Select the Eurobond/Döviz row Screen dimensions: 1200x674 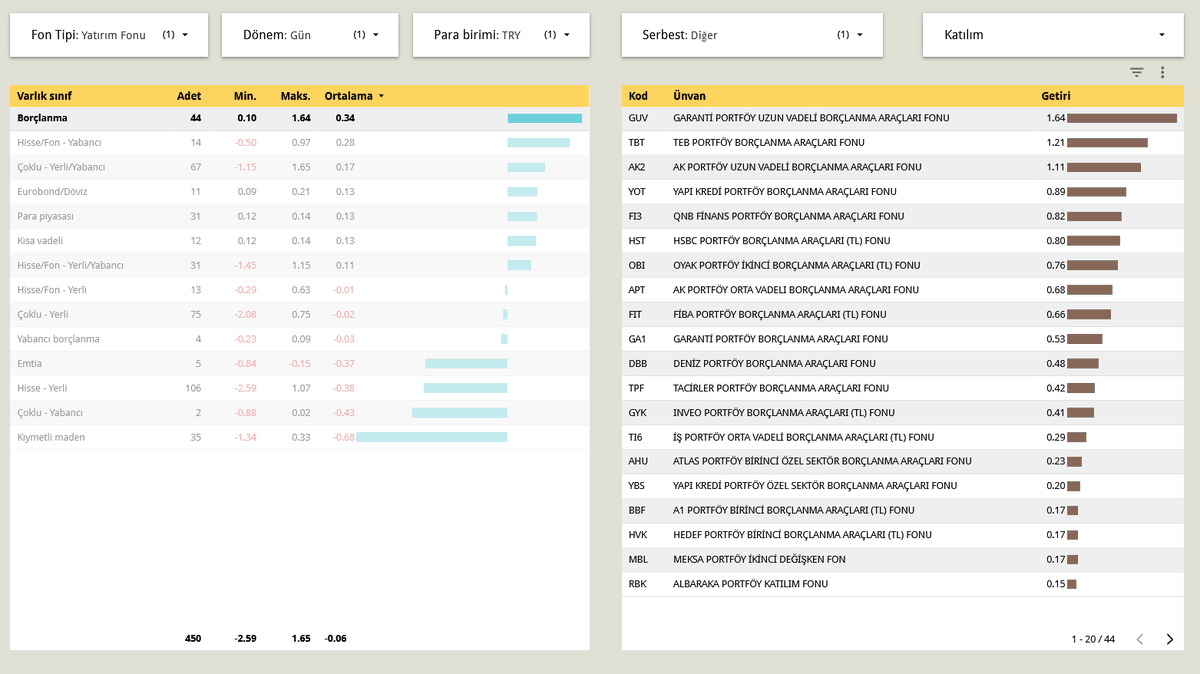299,192
